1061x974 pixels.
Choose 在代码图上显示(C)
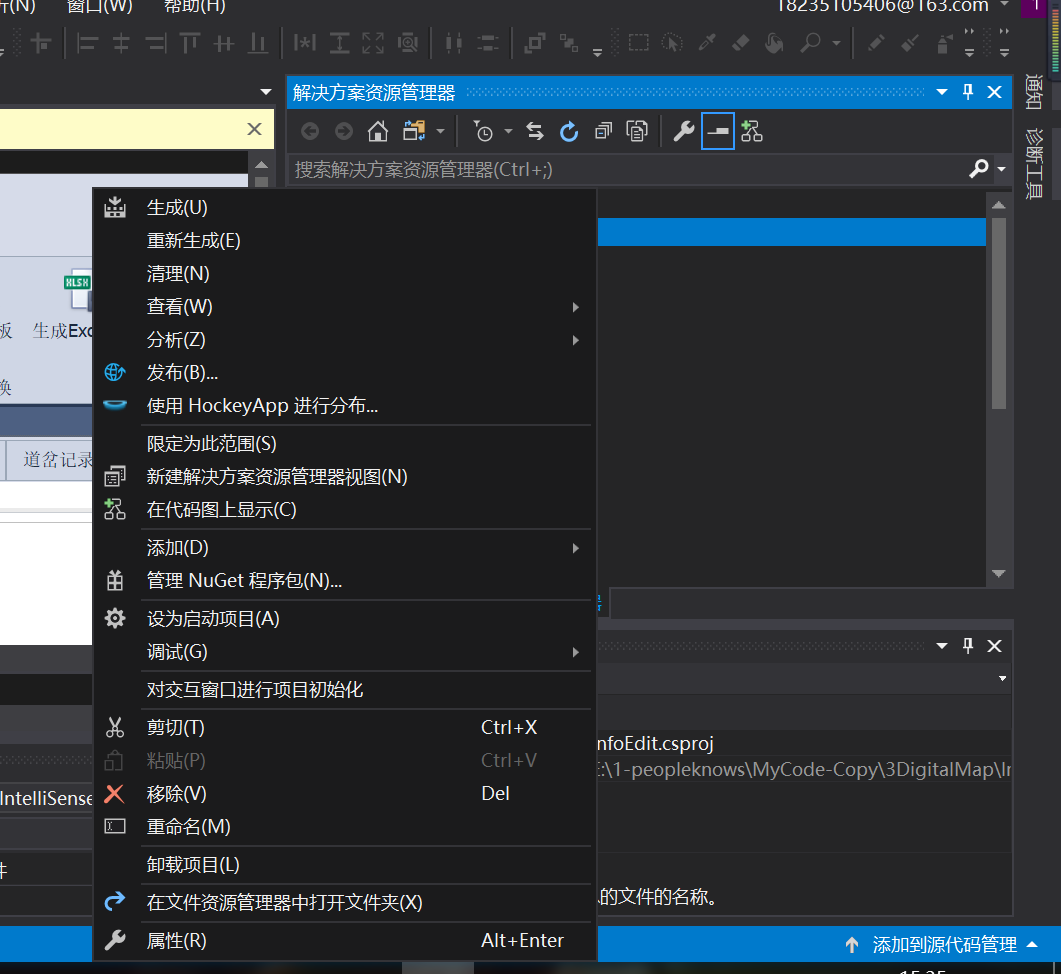coord(345,510)
